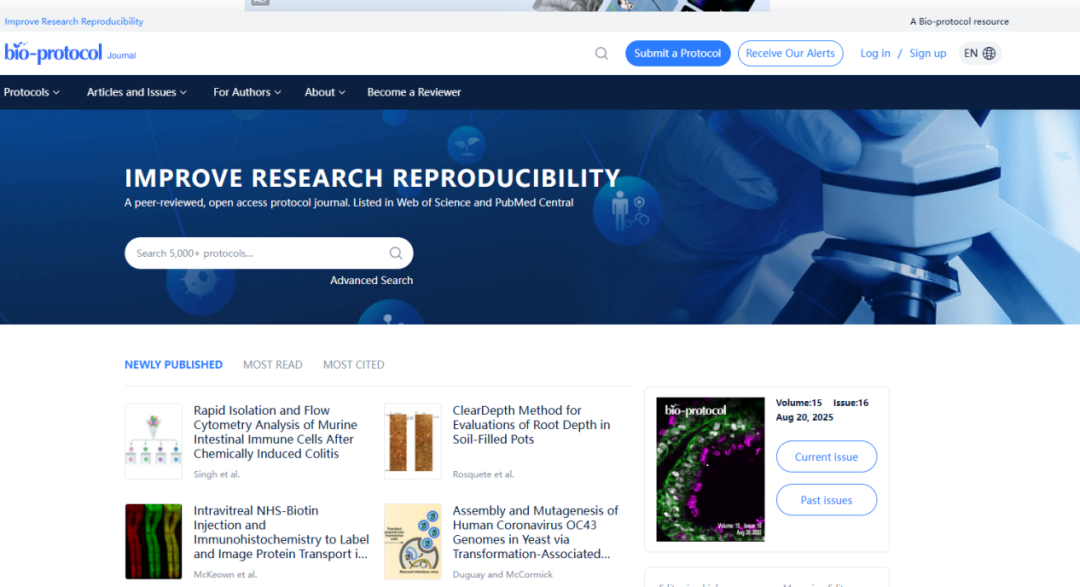Click the globe language icon
Image resolution: width=1080 pixels, height=587 pixels.
coord(989,54)
